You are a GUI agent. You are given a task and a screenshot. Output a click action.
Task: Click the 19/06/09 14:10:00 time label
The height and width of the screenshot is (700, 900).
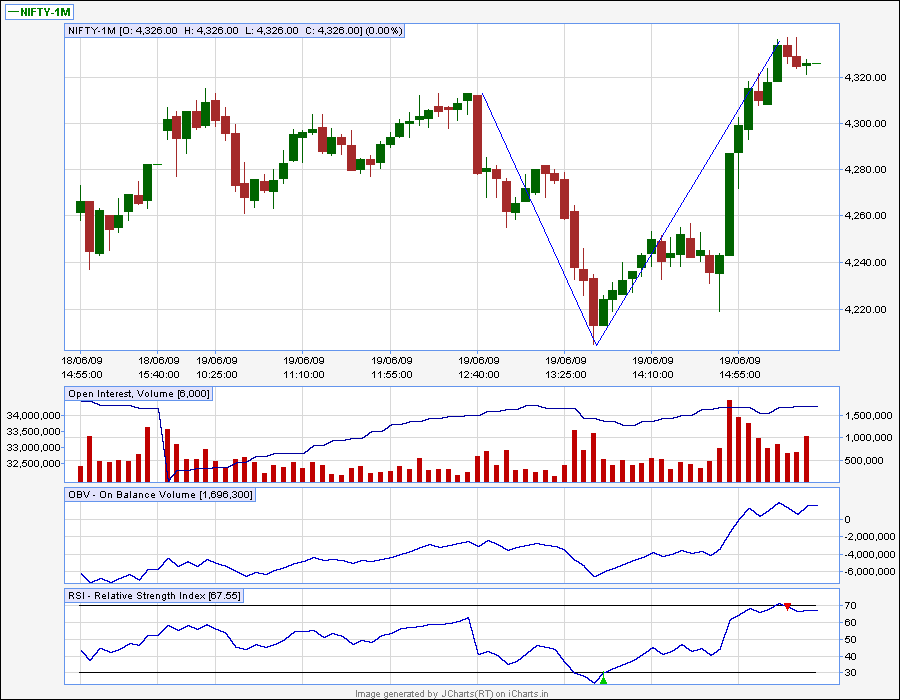pyautogui.click(x=653, y=368)
